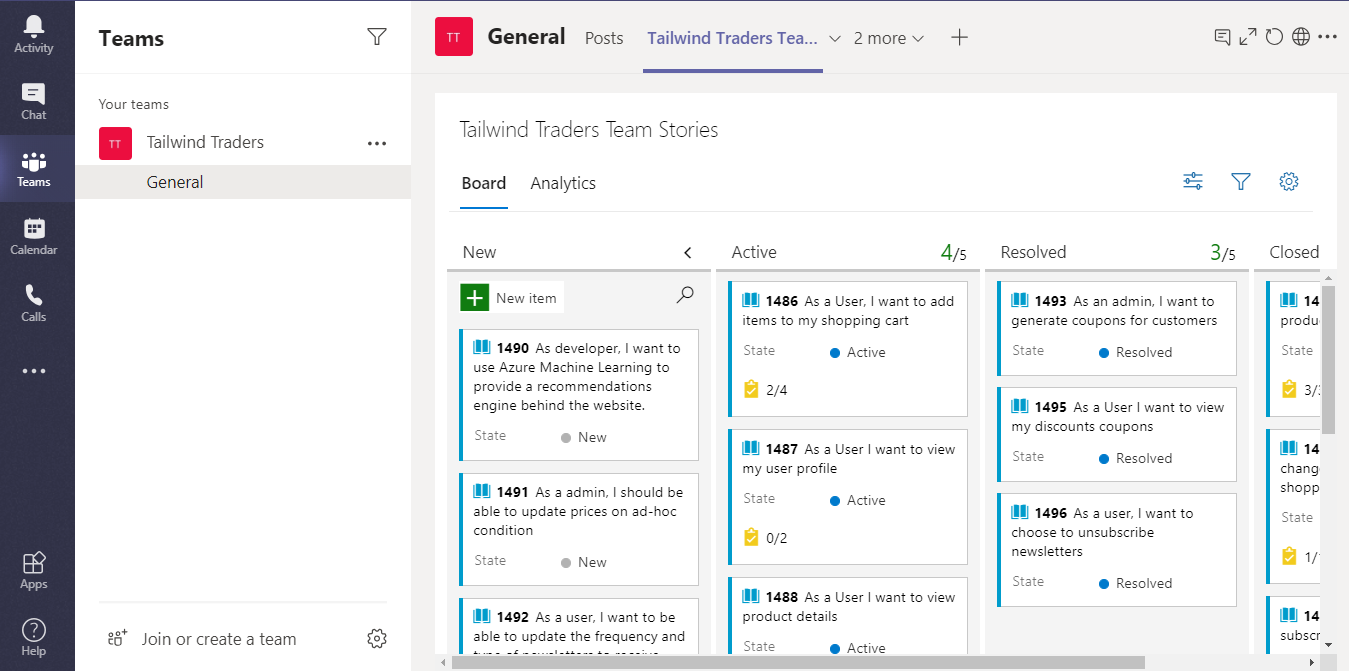Click the filter funnel beside Teams heading
The image size is (1349, 671).
point(377,37)
